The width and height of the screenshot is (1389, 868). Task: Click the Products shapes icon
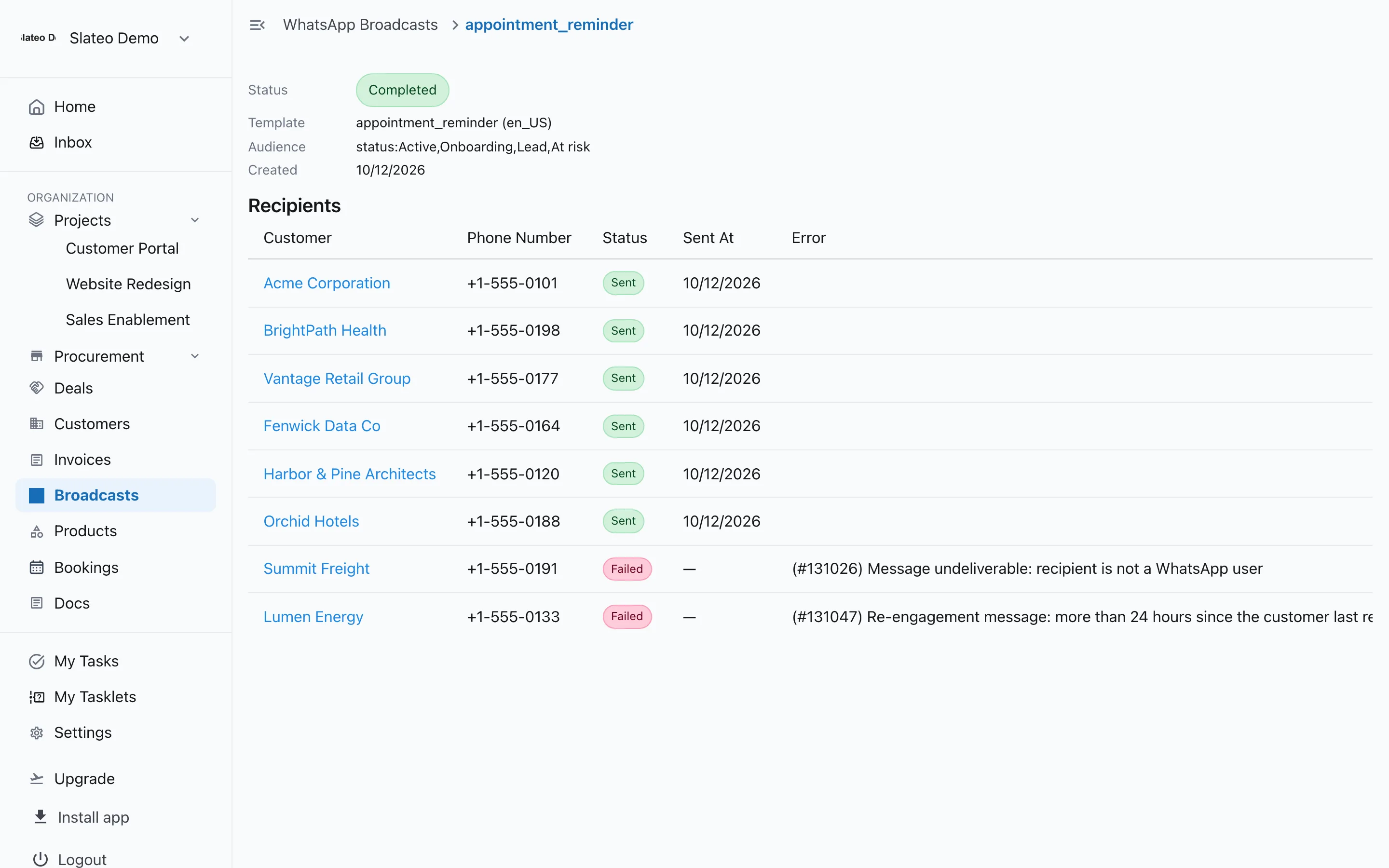click(37, 531)
